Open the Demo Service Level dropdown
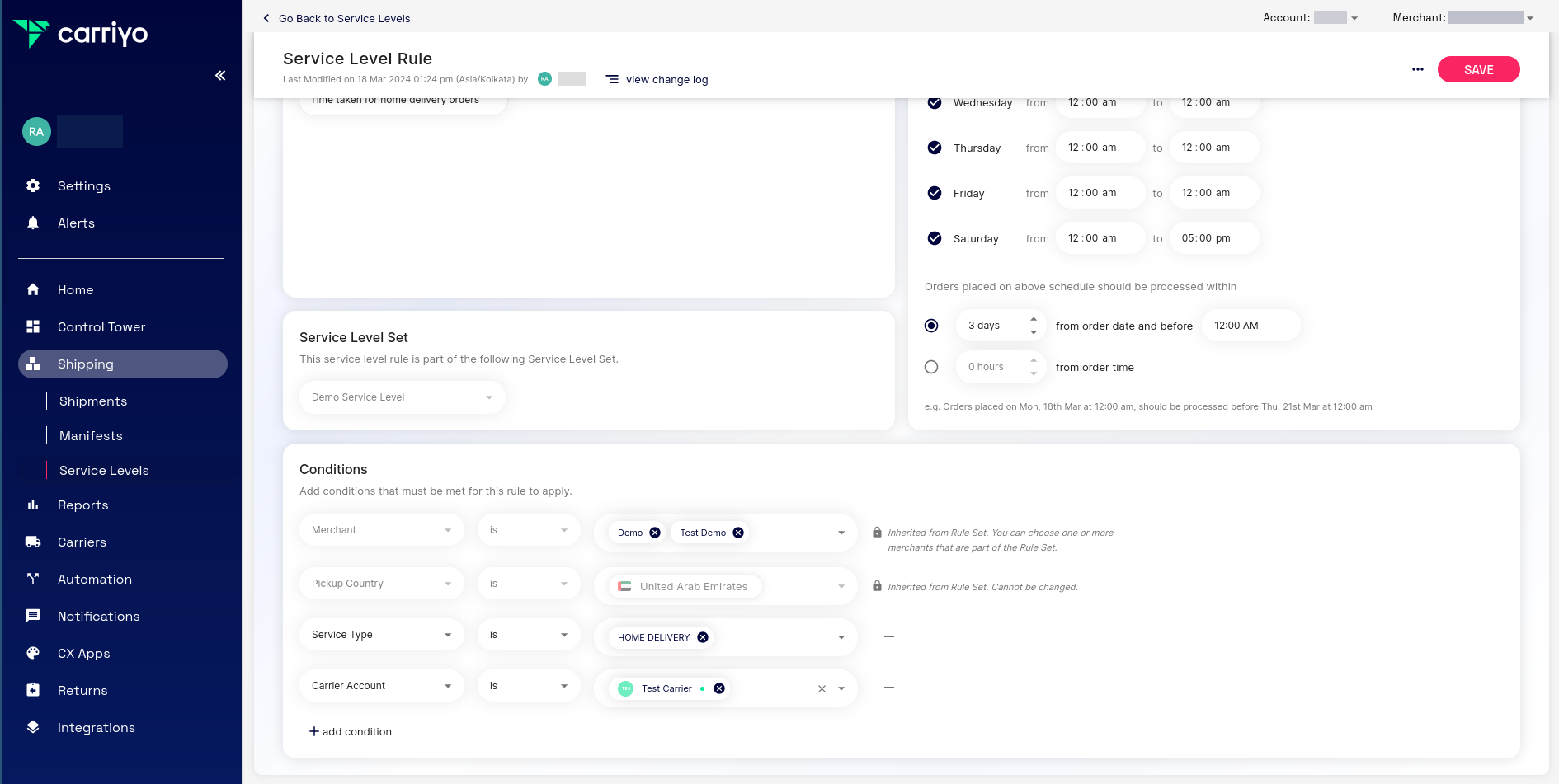Screen dimensions: 1559x784 coord(403,397)
